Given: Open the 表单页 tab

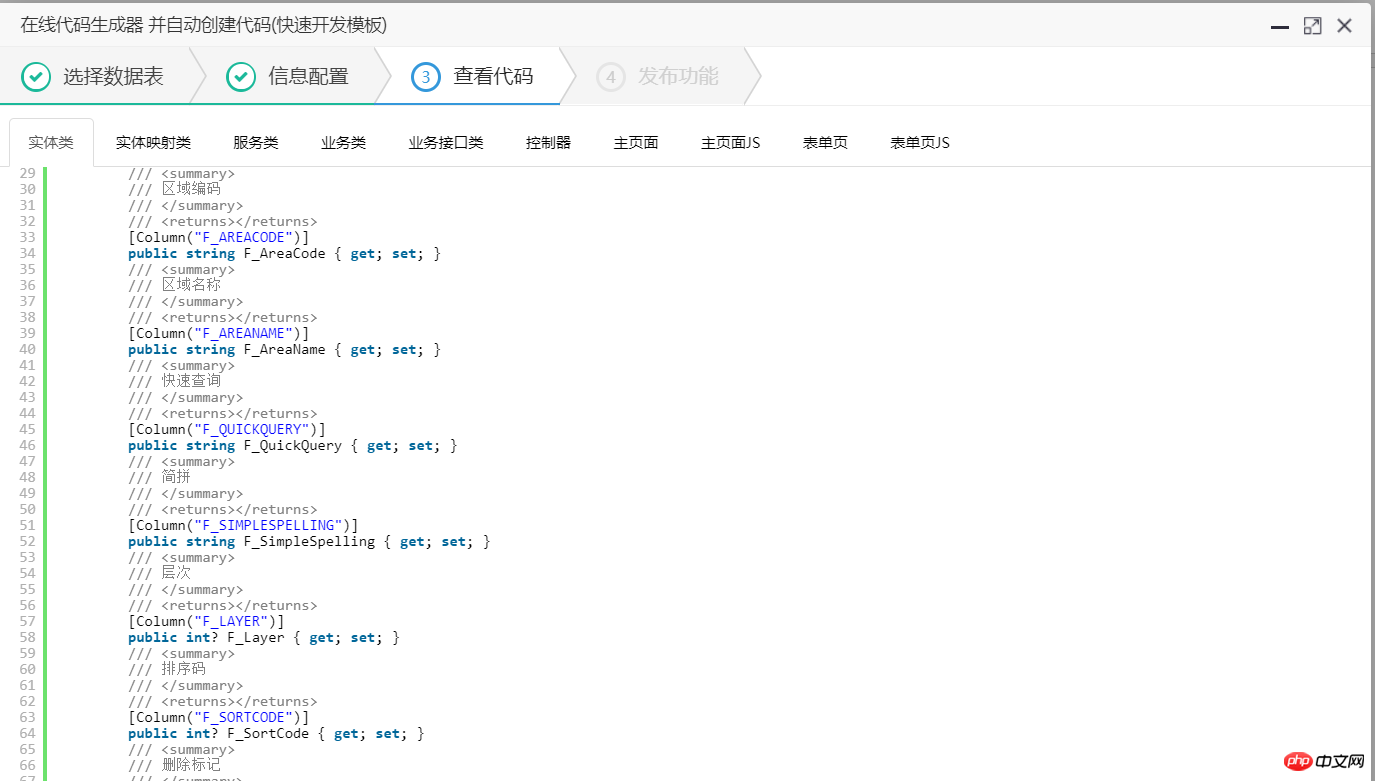Looking at the screenshot, I should point(824,141).
